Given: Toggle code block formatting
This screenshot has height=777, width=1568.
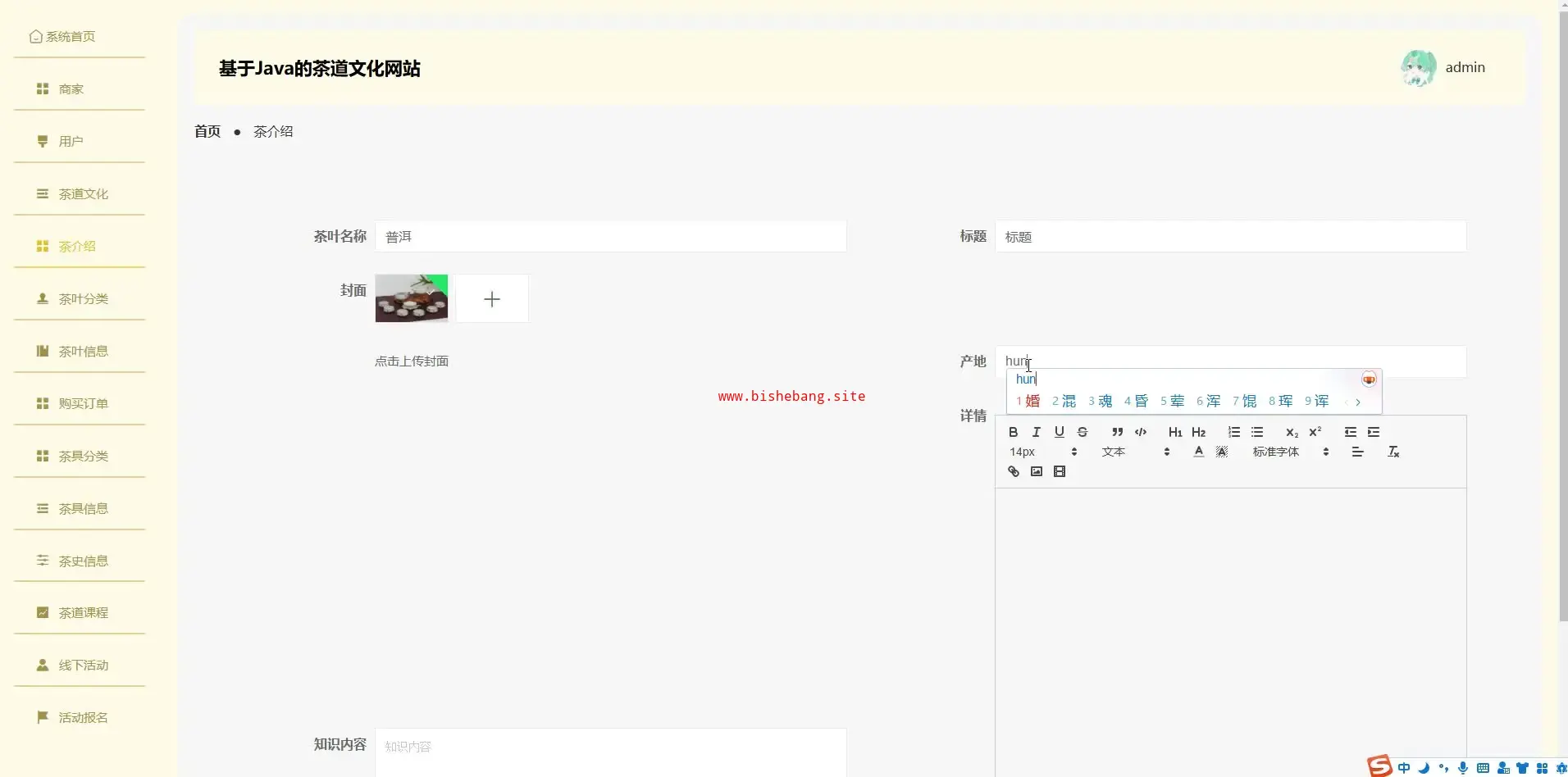Looking at the screenshot, I should point(1140,432).
